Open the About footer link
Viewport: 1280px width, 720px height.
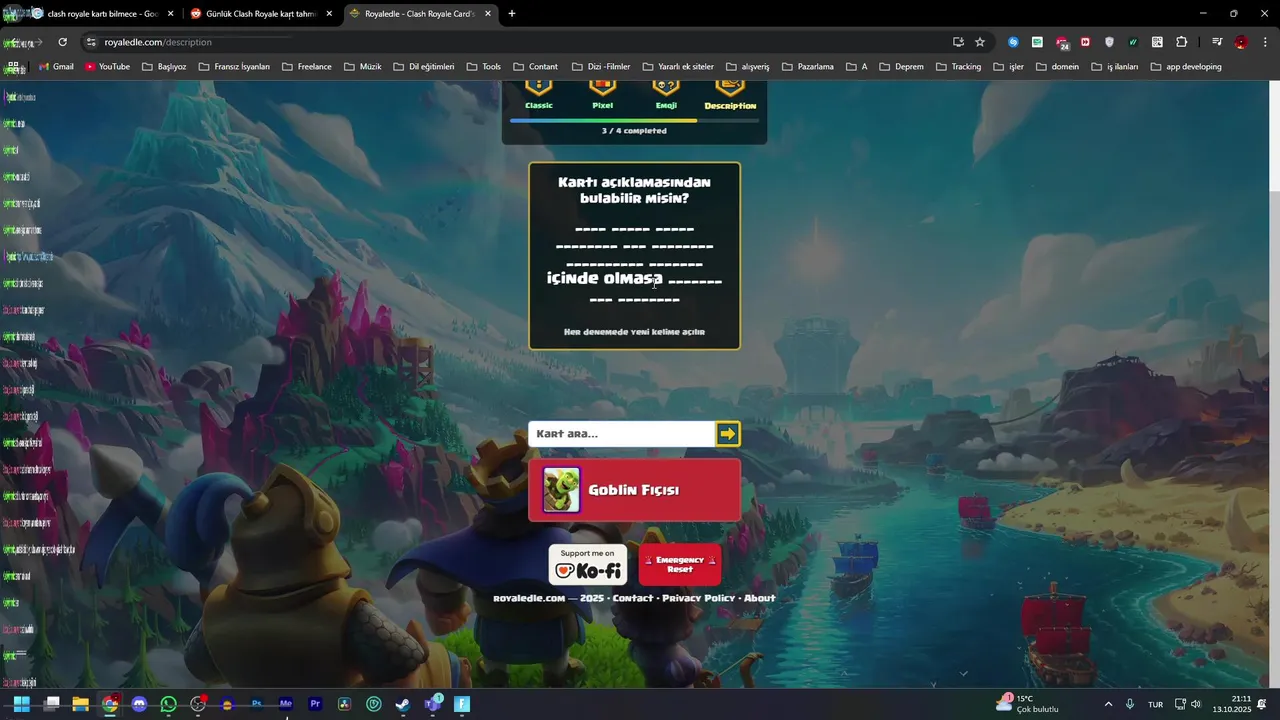click(760, 598)
